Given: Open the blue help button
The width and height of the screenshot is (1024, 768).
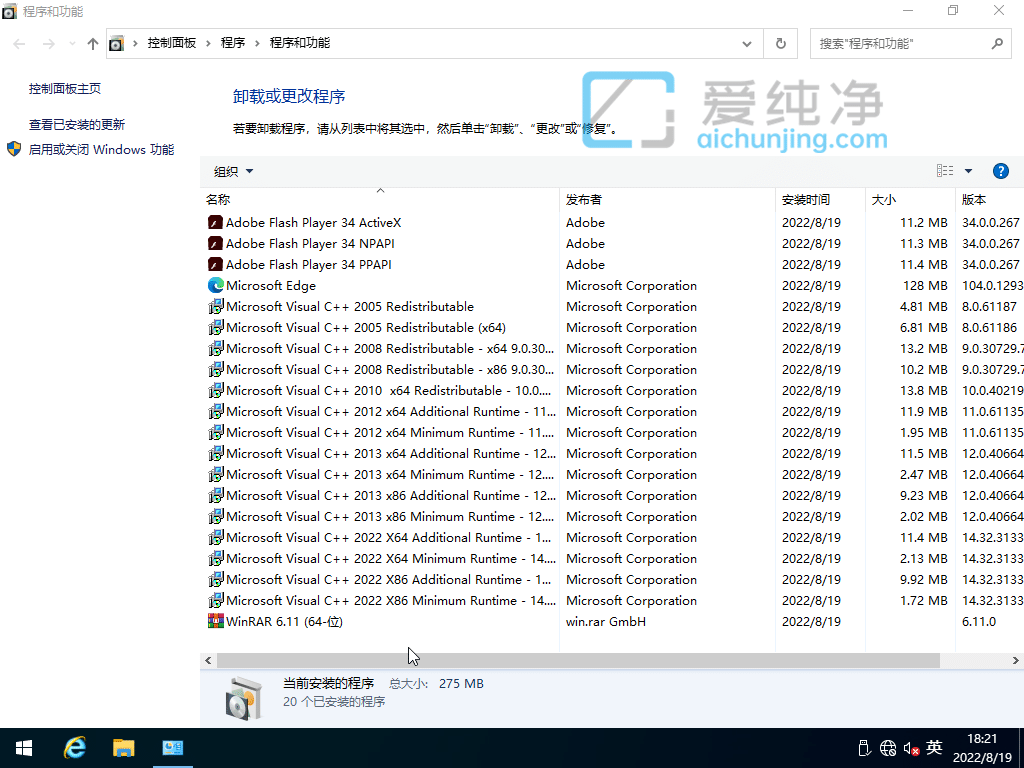Looking at the screenshot, I should pyautogui.click(x=1000, y=171).
